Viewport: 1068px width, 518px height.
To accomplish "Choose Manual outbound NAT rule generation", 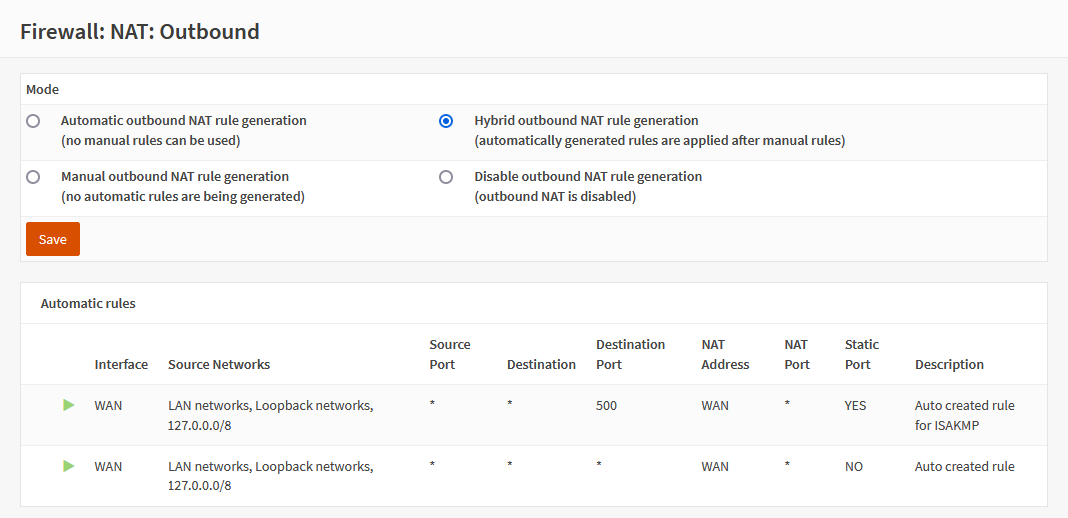I will point(33,177).
